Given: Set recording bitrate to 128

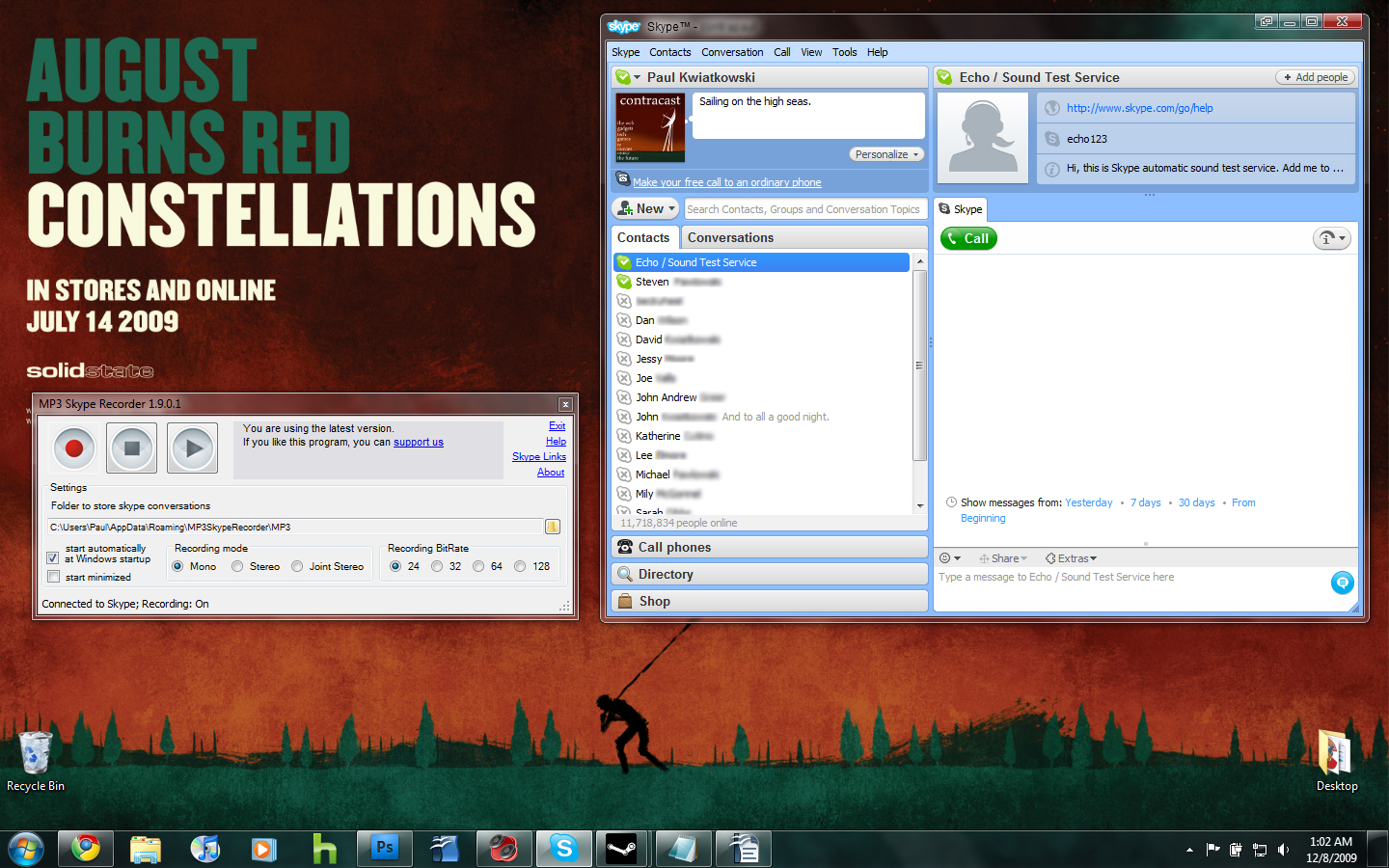Looking at the screenshot, I should 520,566.
